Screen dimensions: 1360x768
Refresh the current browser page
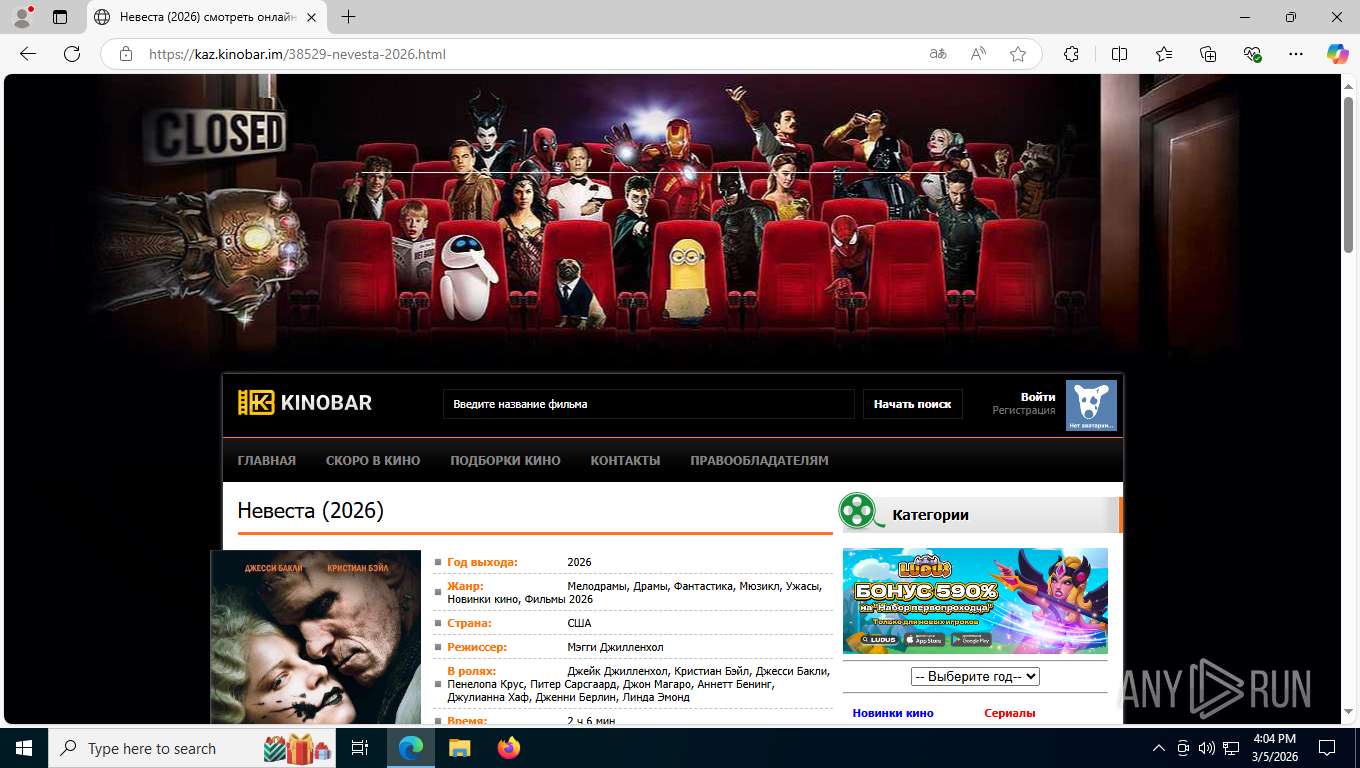[x=72, y=54]
